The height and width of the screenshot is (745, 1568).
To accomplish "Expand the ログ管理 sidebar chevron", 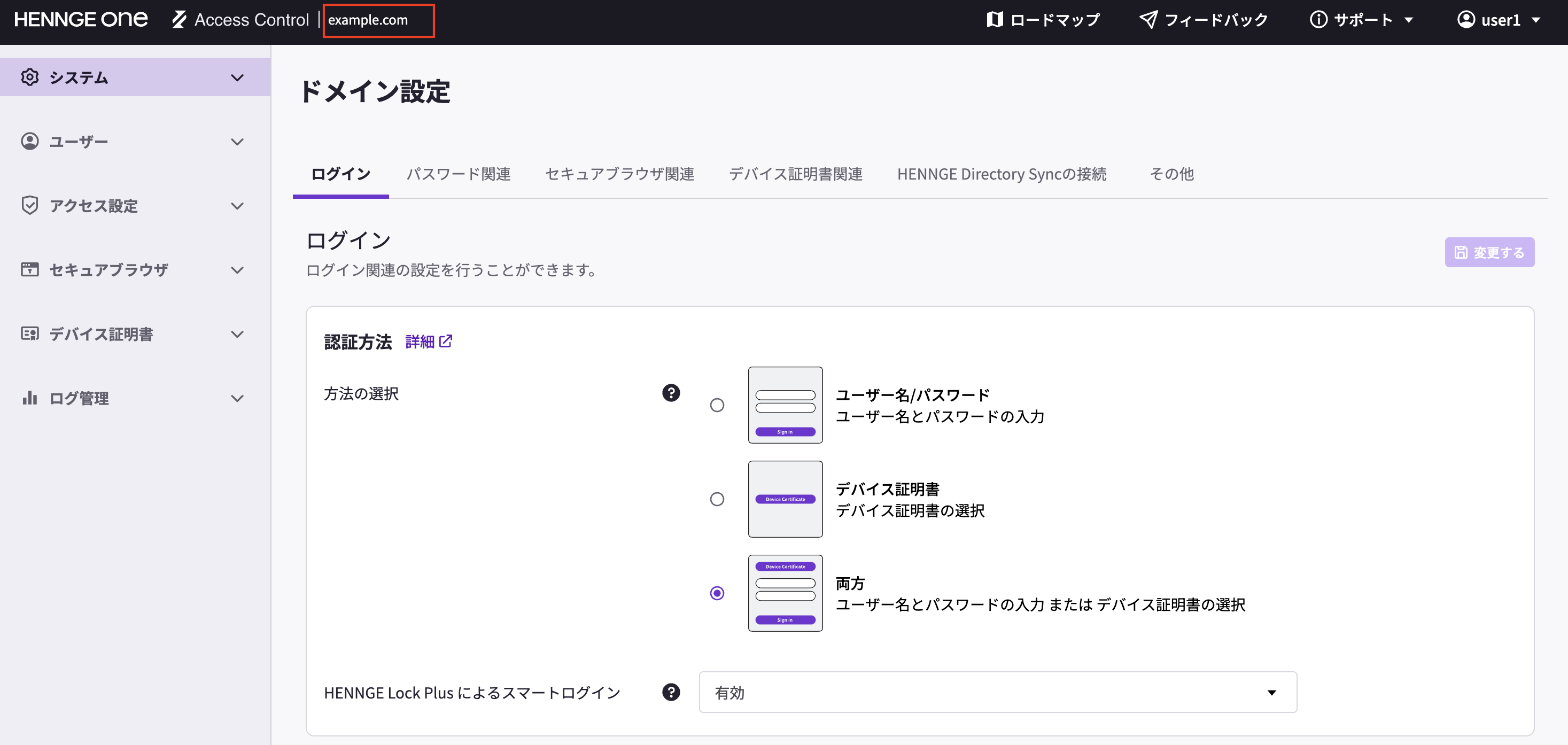I will (x=237, y=399).
